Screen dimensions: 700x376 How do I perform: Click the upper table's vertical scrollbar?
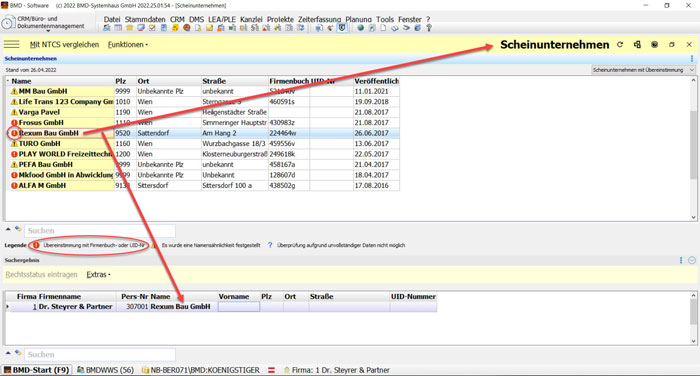click(x=693, y=149)
